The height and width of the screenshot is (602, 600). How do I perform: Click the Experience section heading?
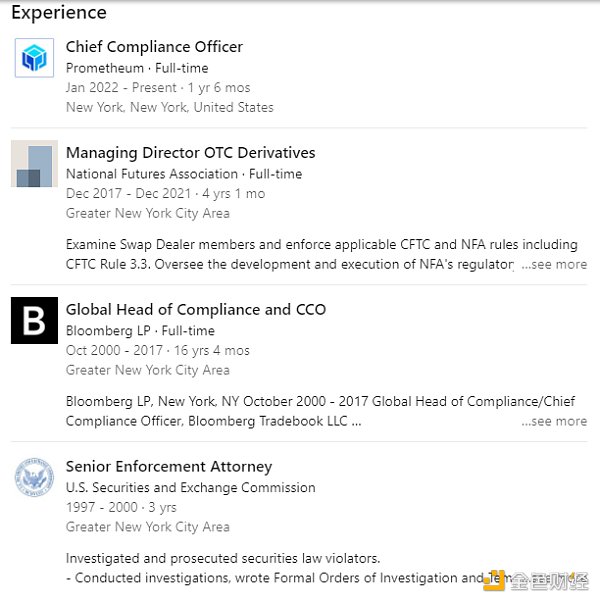coord(58,14)
